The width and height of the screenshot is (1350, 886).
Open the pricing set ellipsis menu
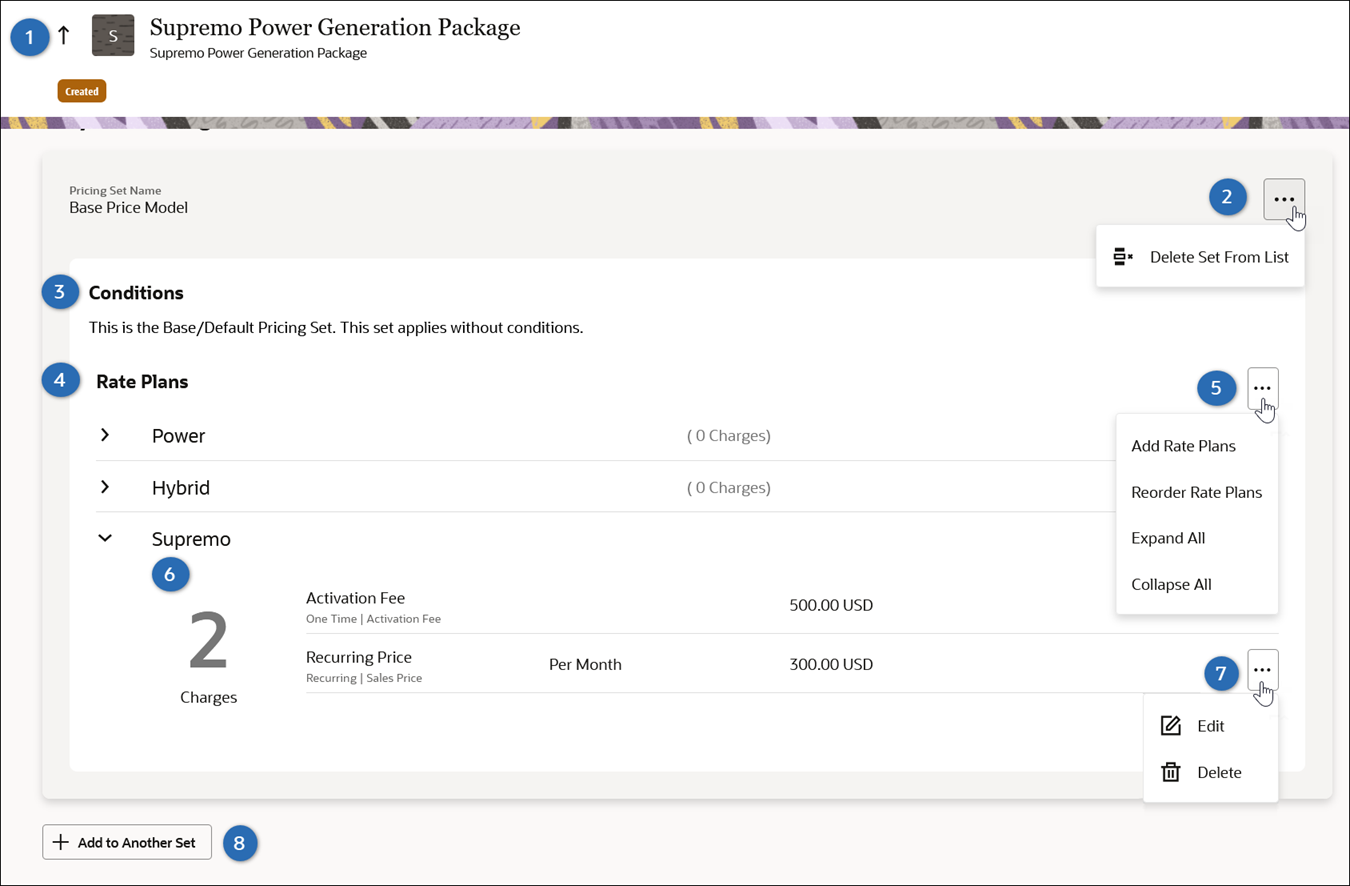tap(1284, 198)
